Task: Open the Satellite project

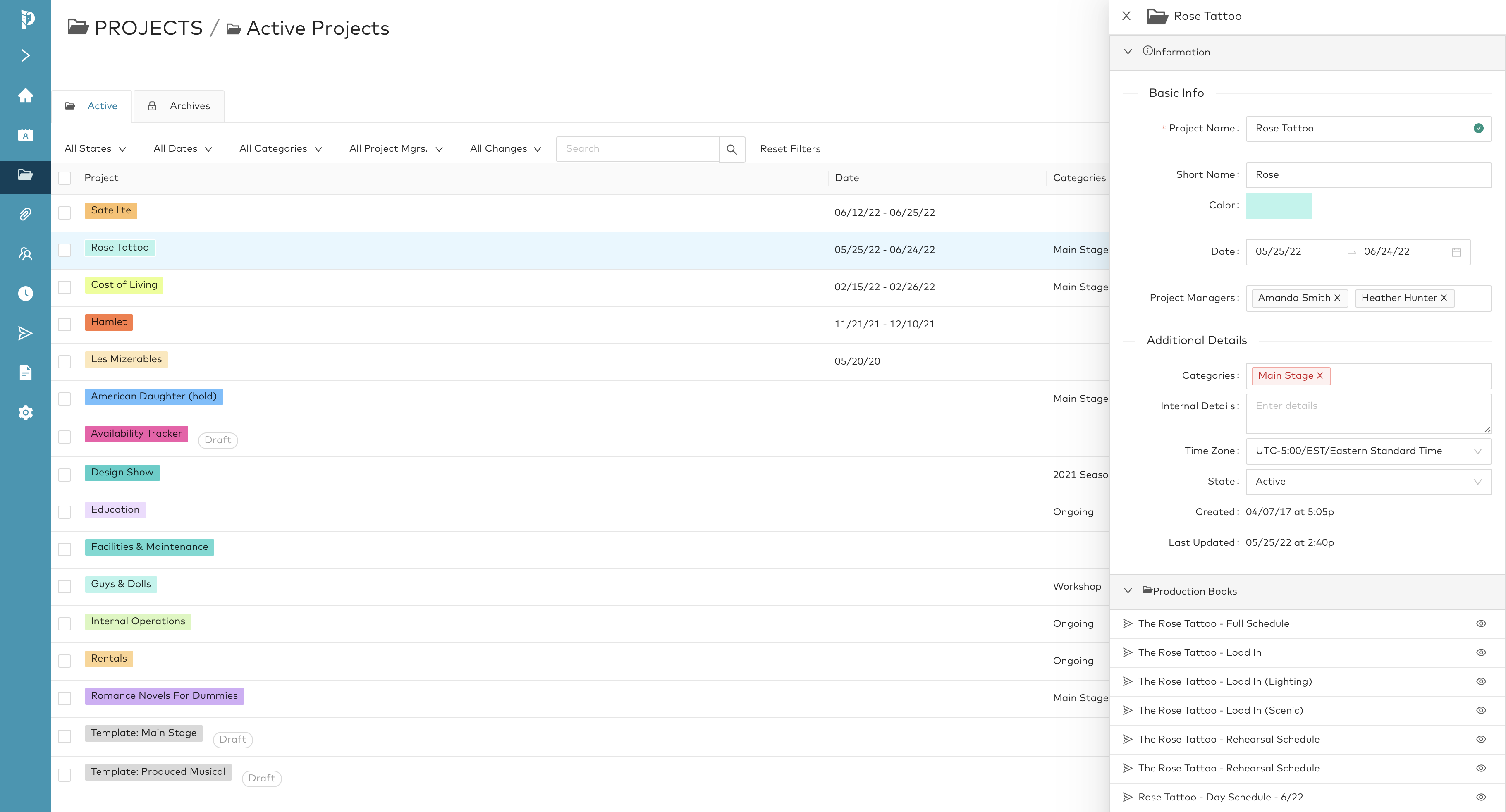Action: coord(111,210)
